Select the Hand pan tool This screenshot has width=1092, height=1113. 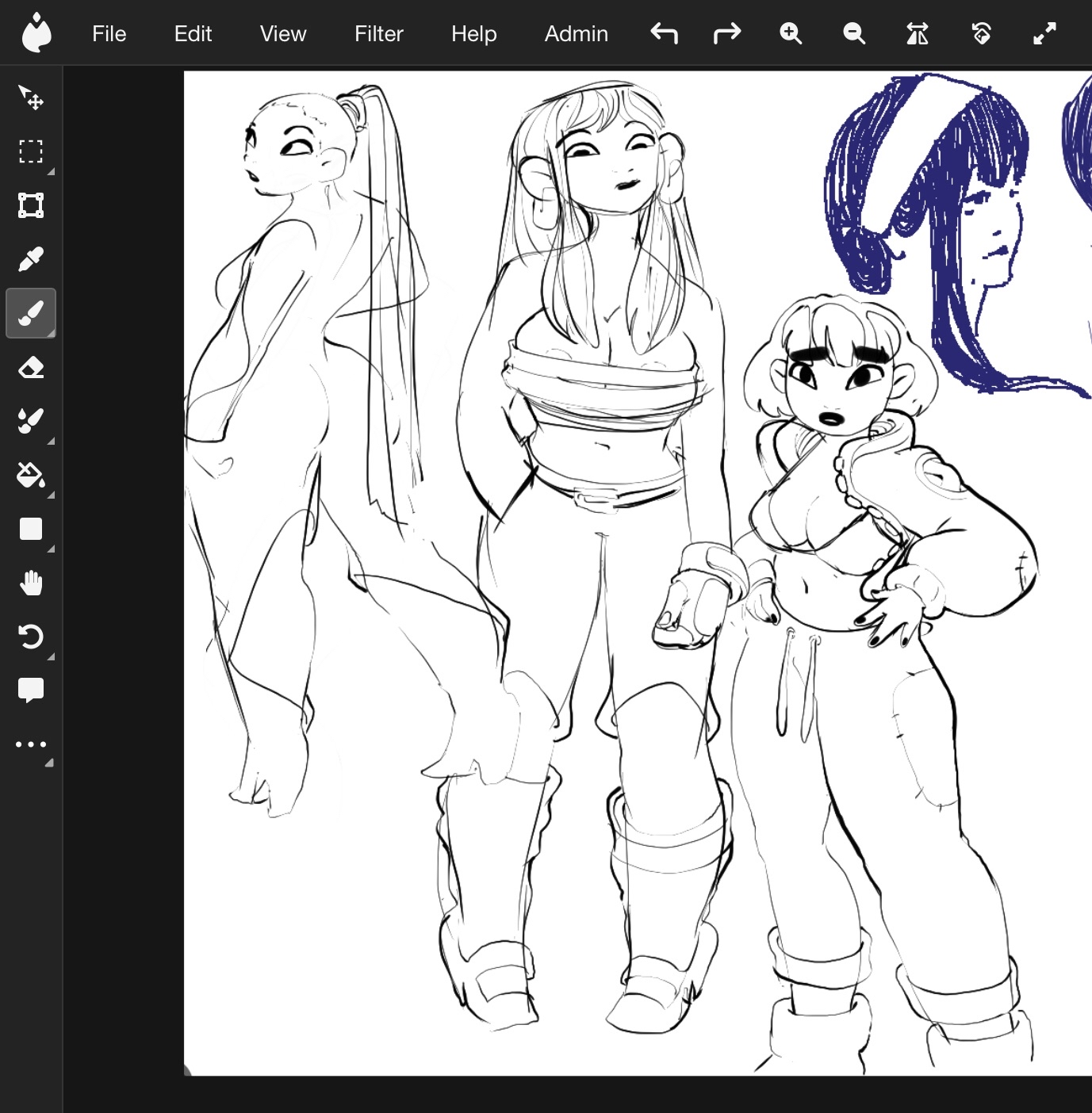(x=31, y=583)
